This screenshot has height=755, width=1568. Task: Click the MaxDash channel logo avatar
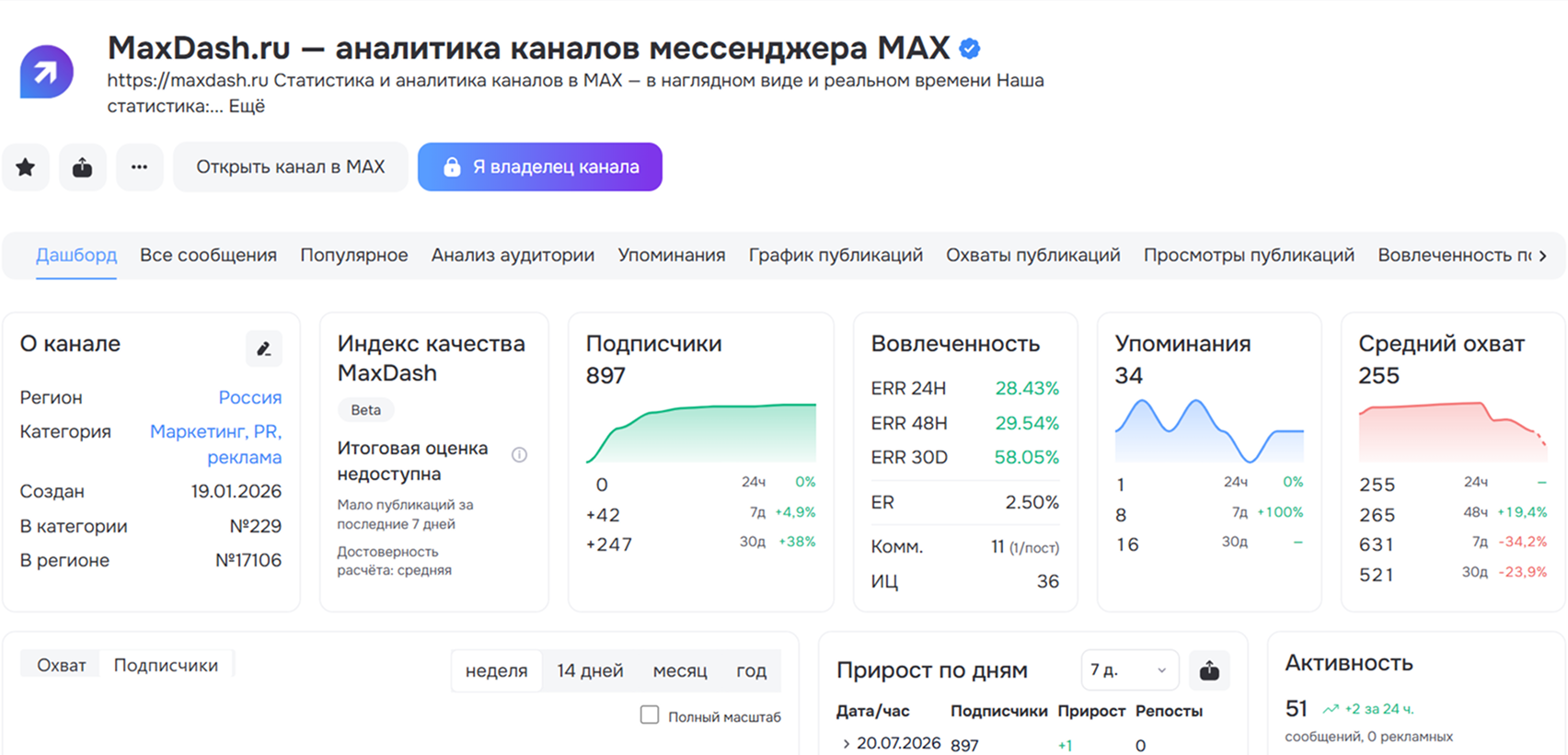click(46, 72)
